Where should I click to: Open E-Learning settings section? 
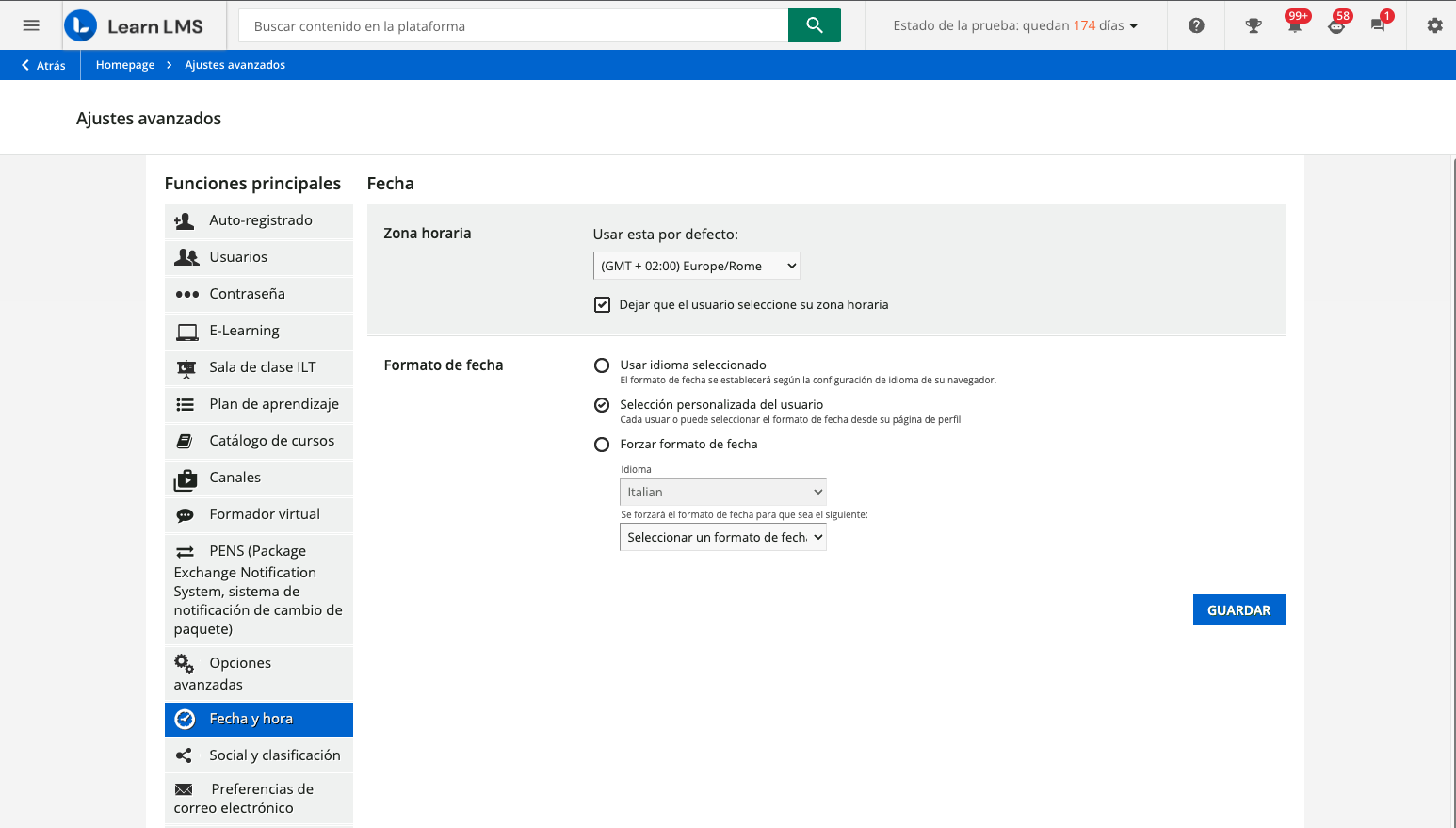click(x=259, y=331)
